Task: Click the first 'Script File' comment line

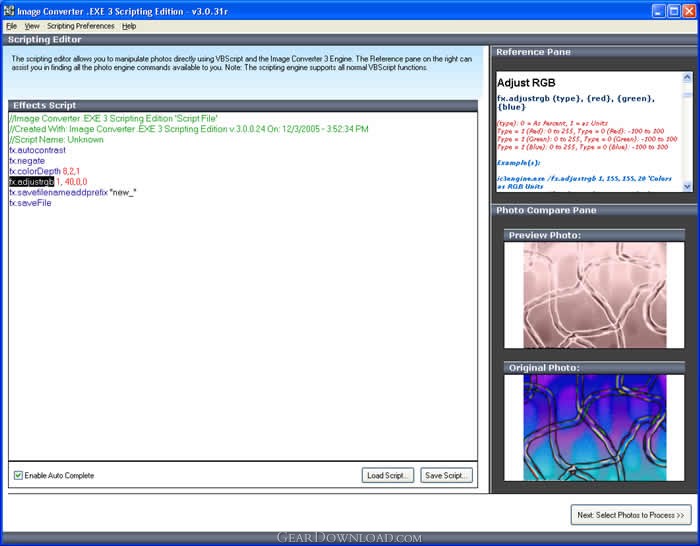Action: tap(113, 118)
